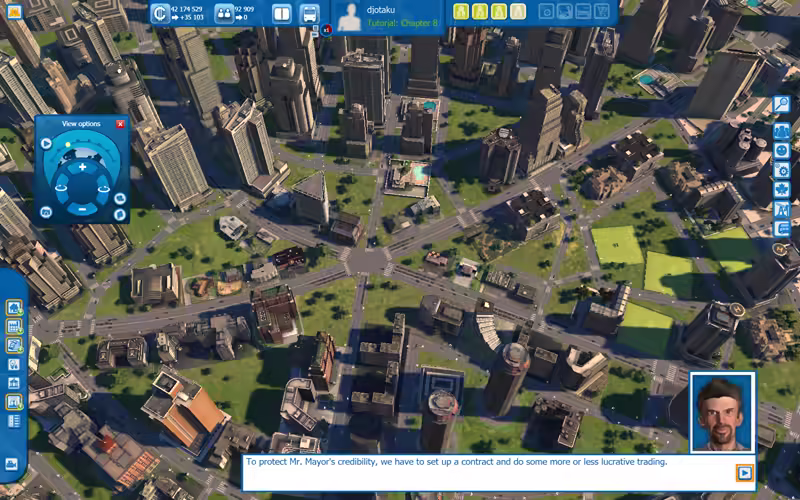Select the third yellow citizen class icon
The width and height of the screenshot is (800, 500).
(499, 12)
